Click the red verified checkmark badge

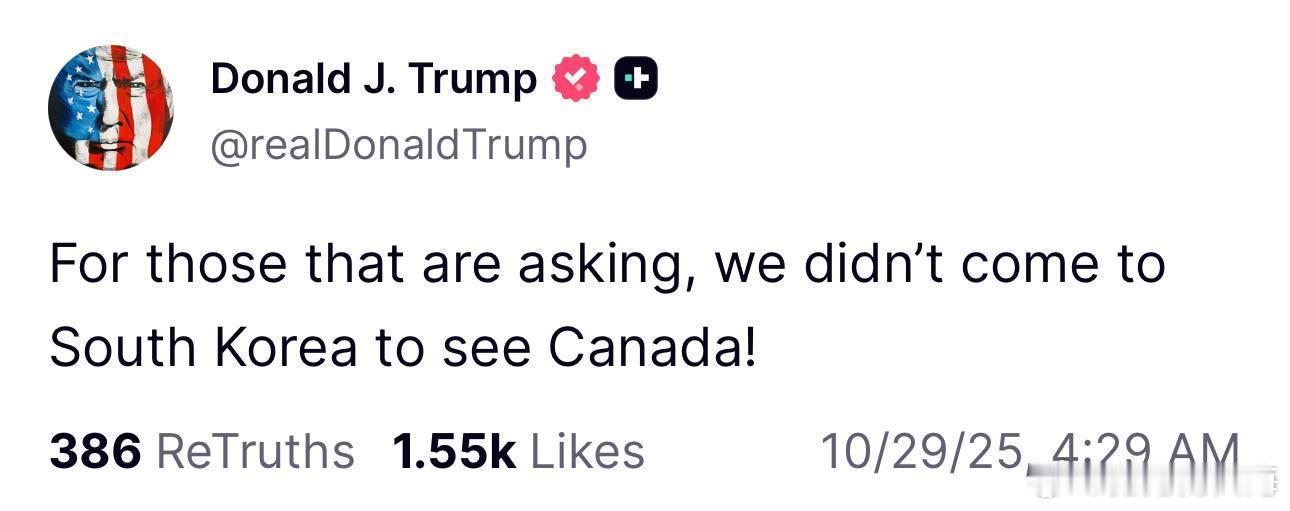coord(575,79)
